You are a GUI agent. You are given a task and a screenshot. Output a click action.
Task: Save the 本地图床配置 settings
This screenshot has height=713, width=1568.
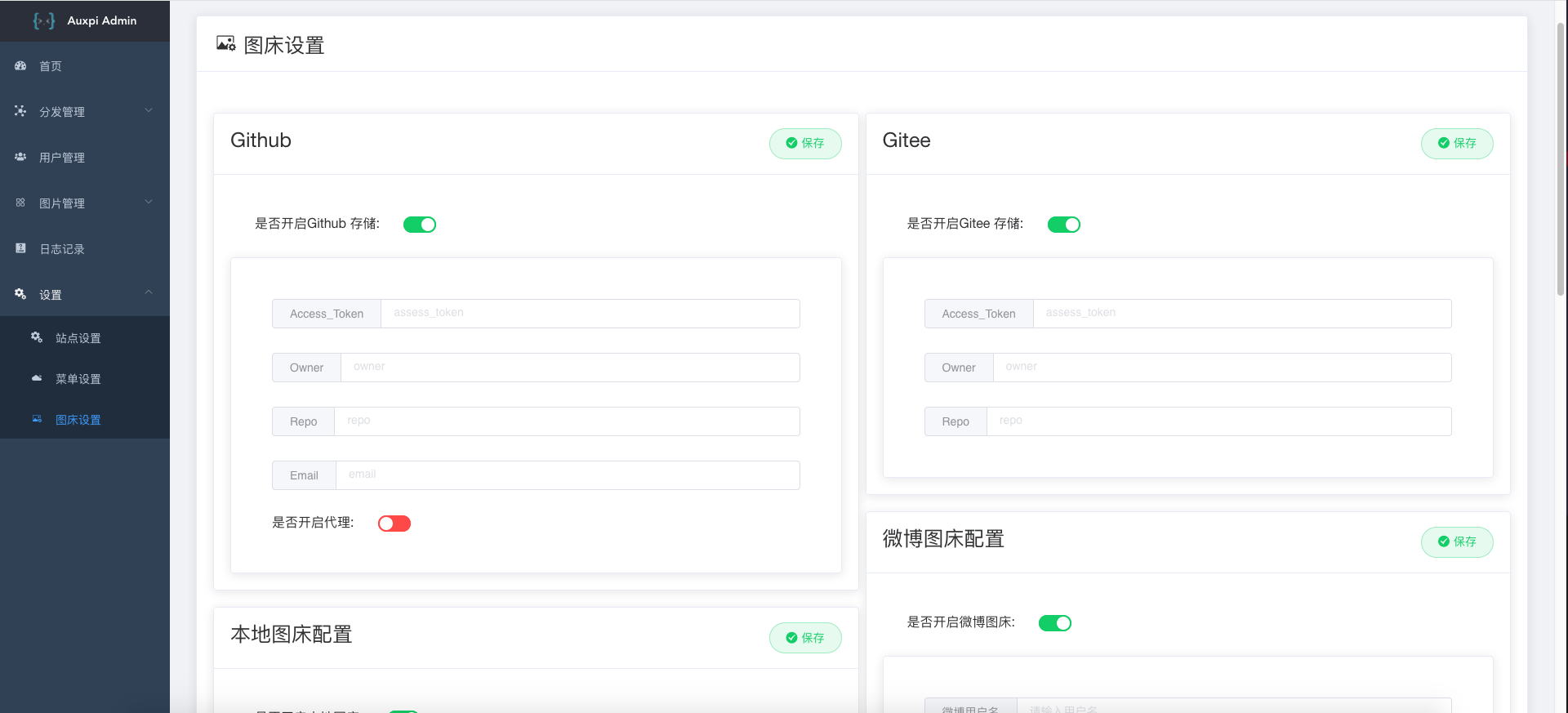(805, 638)
